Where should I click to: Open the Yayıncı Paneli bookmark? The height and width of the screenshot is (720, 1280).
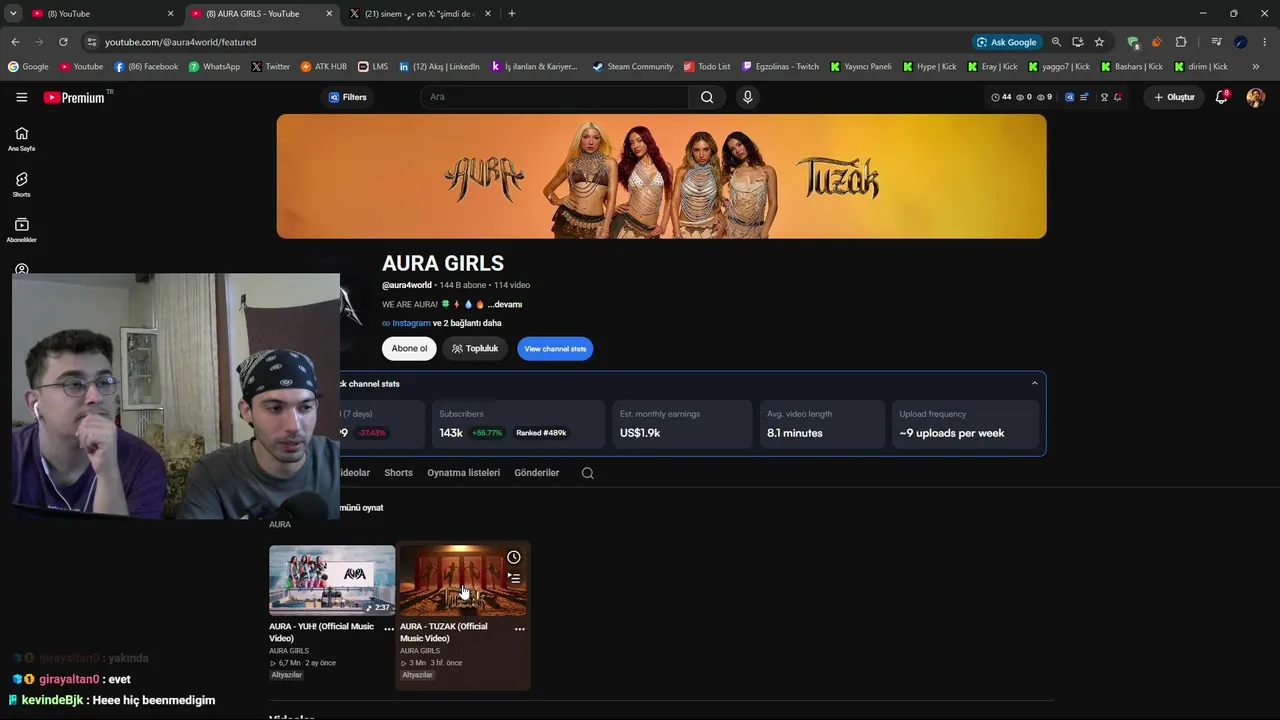[860, 67]
